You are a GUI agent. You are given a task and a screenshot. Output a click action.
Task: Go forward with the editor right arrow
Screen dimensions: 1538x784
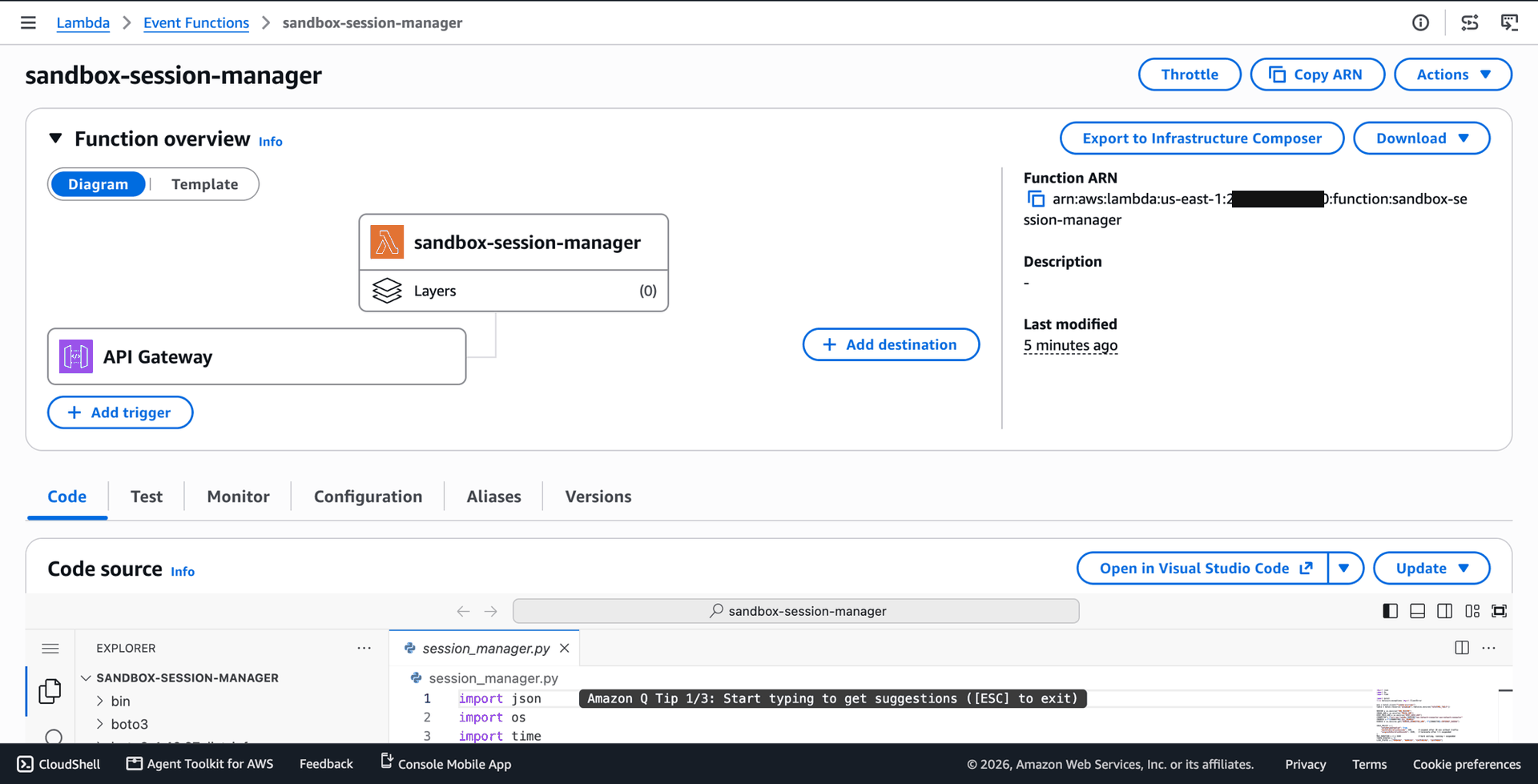[x=491, y=611]
